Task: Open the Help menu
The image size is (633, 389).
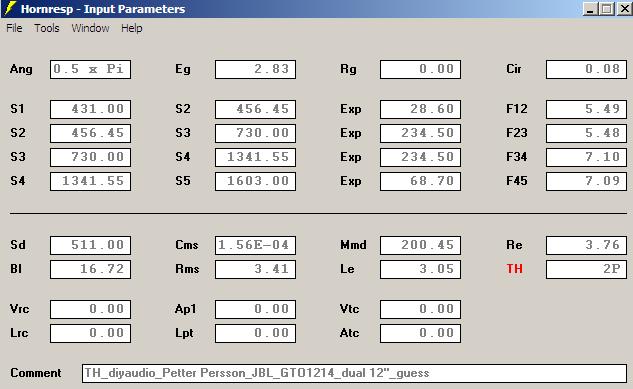Action: tap(132, 28)
